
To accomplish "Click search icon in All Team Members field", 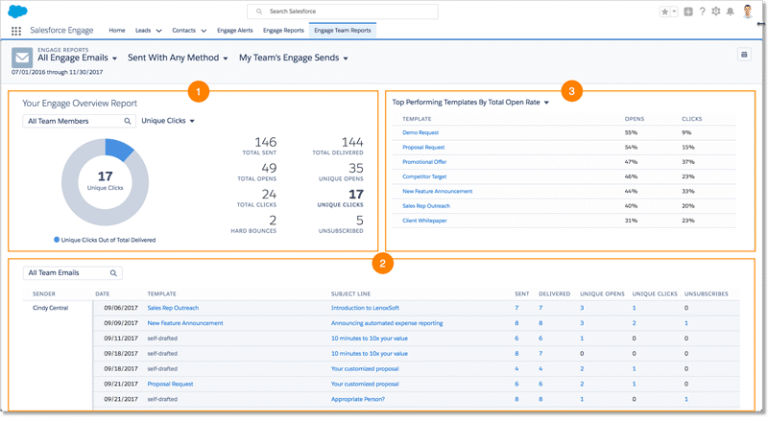I will point(127,121).
